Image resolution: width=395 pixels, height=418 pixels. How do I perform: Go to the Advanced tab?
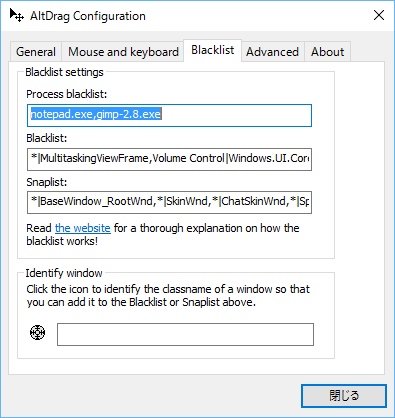[272, 52]
